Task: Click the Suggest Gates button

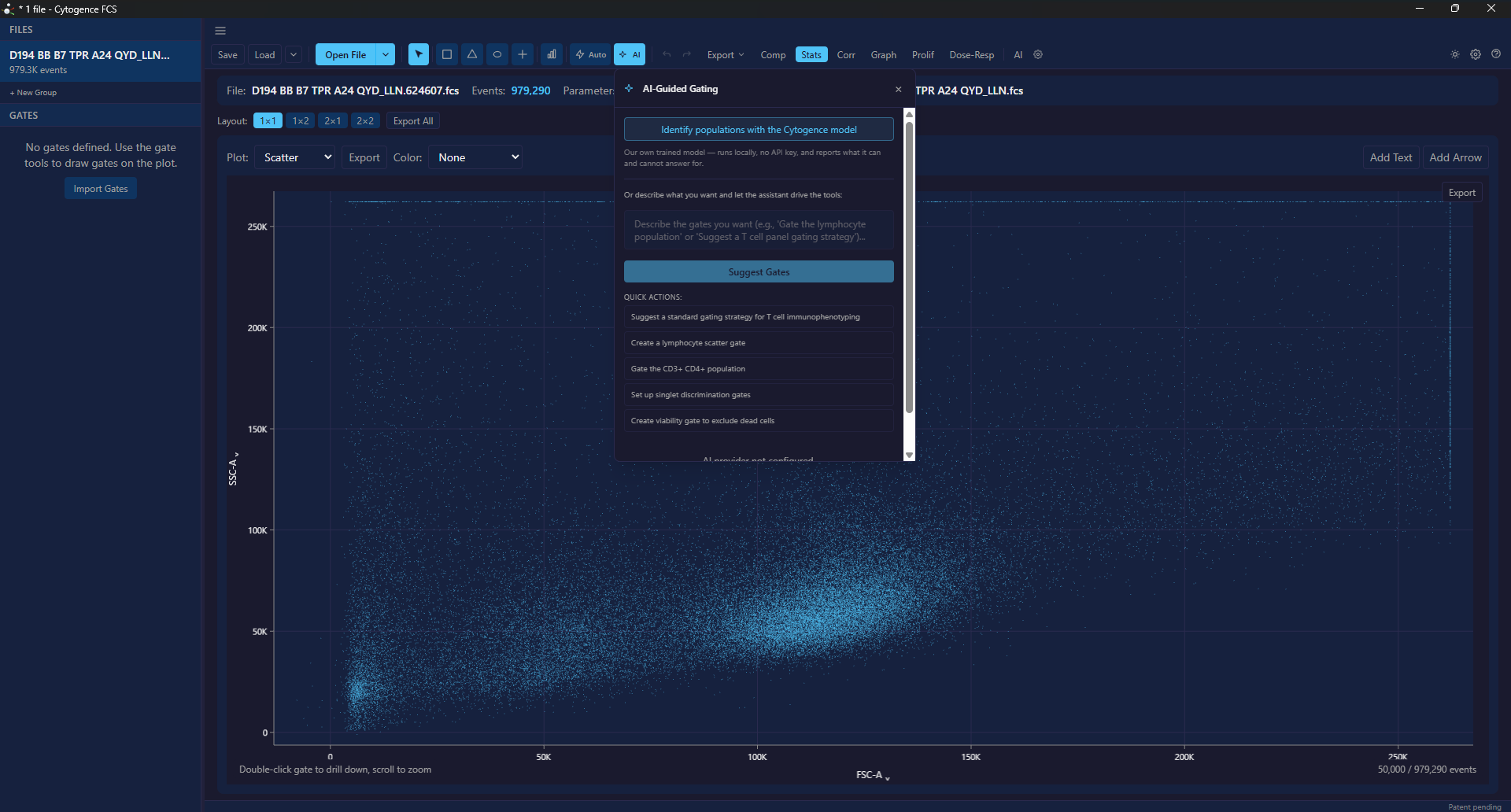Action: point(759,271)
